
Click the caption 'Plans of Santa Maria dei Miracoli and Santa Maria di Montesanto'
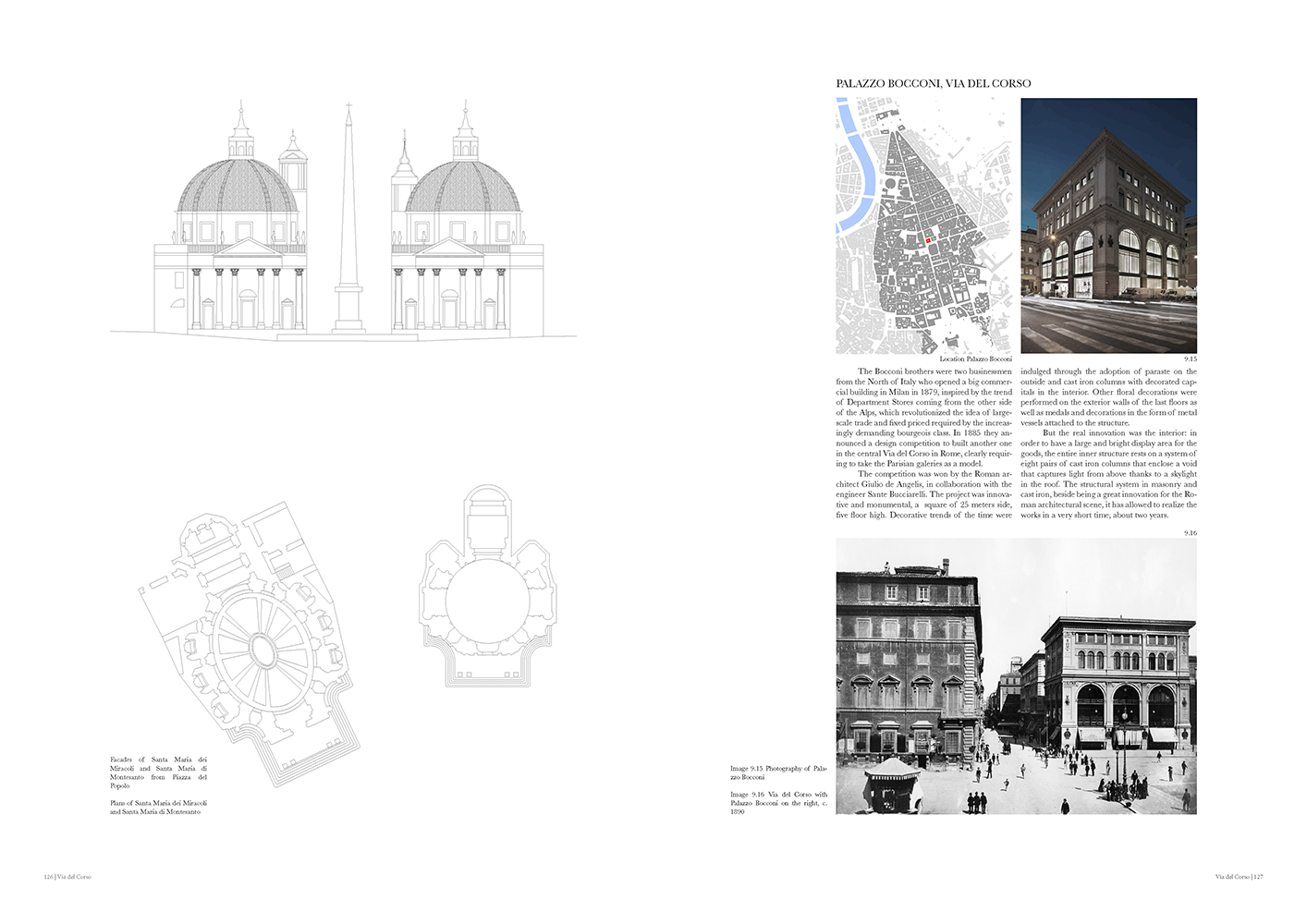pyautogui.click(x=158, y=808)
